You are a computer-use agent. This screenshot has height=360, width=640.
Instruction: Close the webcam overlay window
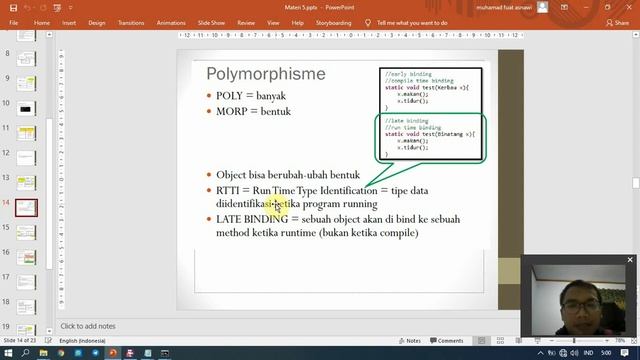point(630,260)
